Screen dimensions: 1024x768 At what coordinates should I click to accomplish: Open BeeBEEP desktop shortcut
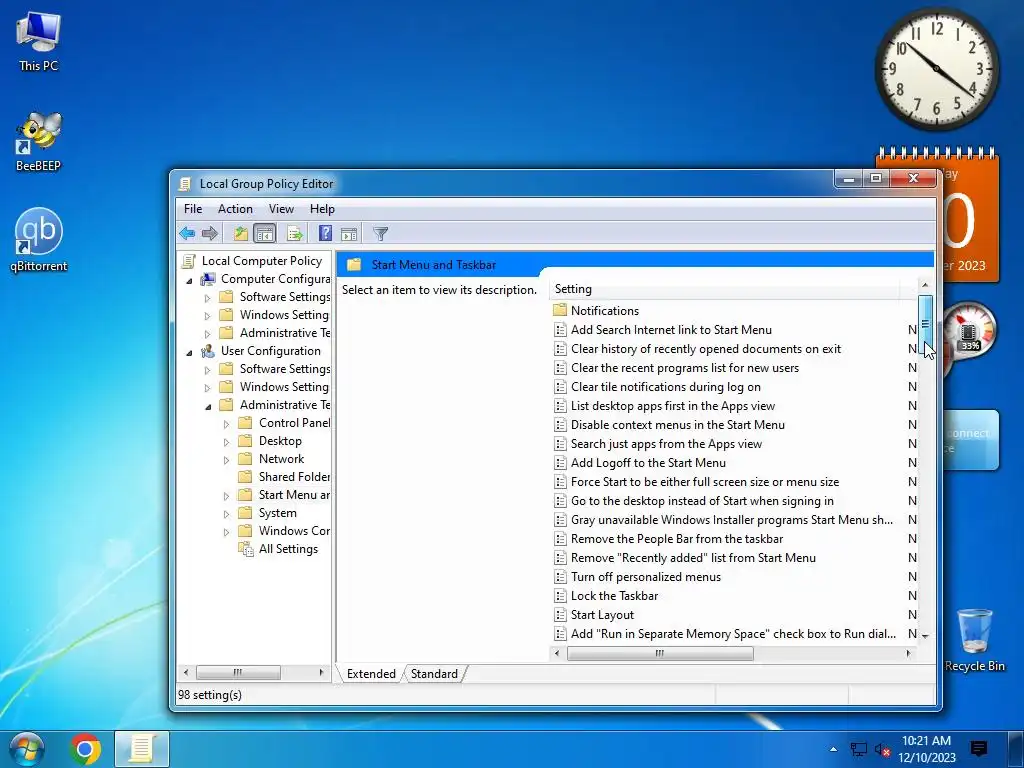coord(39,142)
